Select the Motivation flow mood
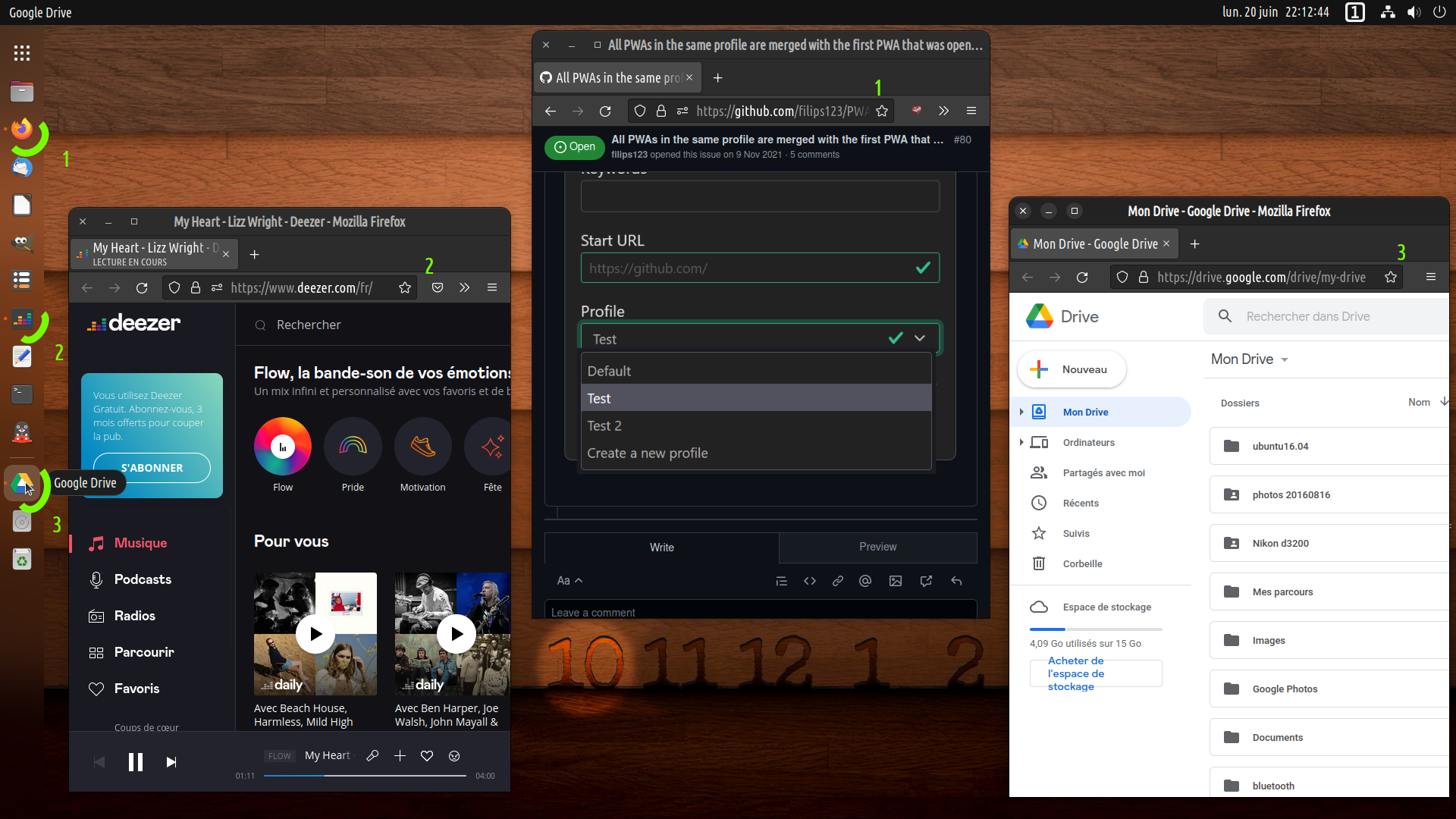The image size is (1456, 819). point(423,446)
